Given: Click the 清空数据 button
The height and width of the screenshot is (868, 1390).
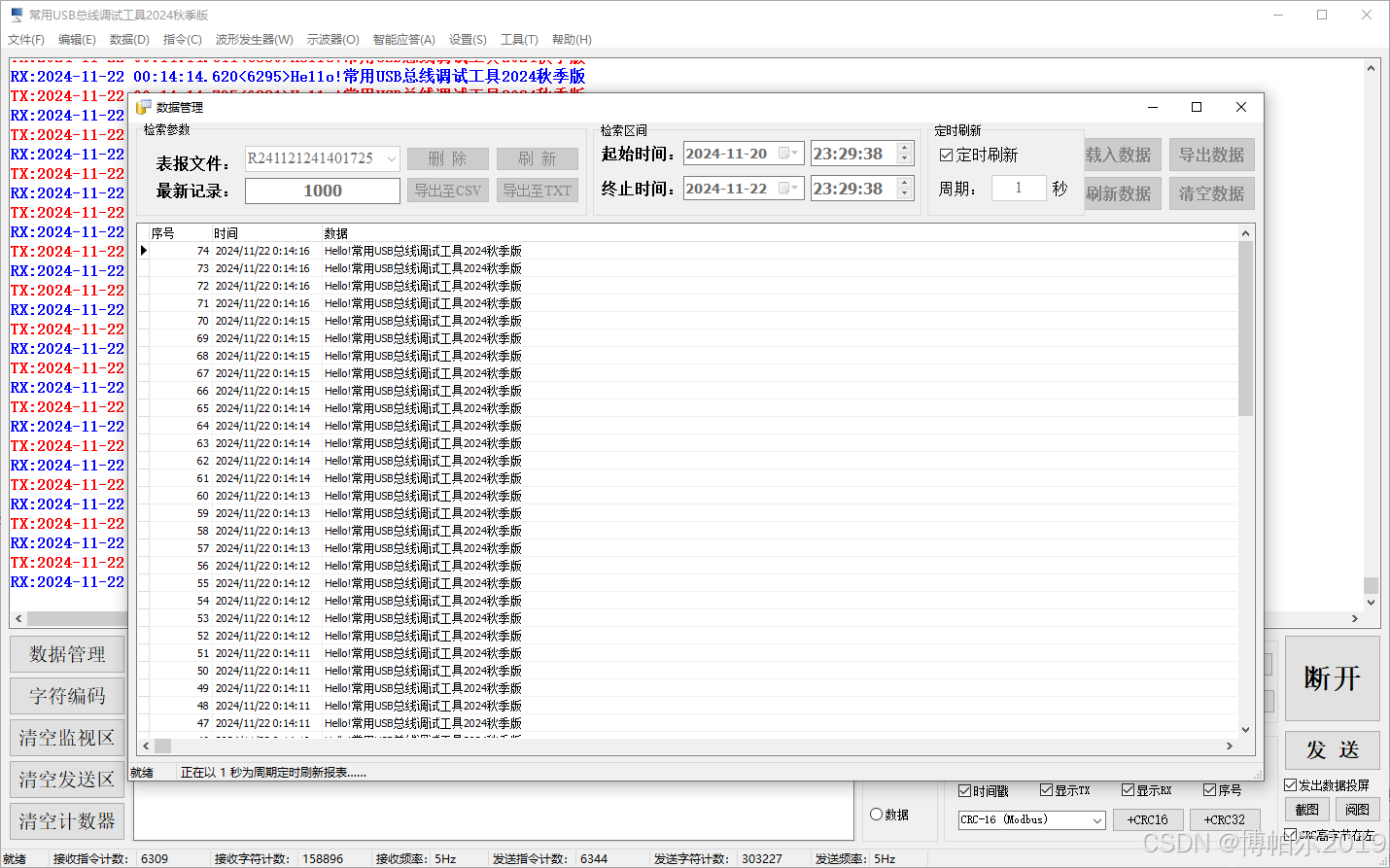Looking at the screenshot, I should (x=1212, y=193).
